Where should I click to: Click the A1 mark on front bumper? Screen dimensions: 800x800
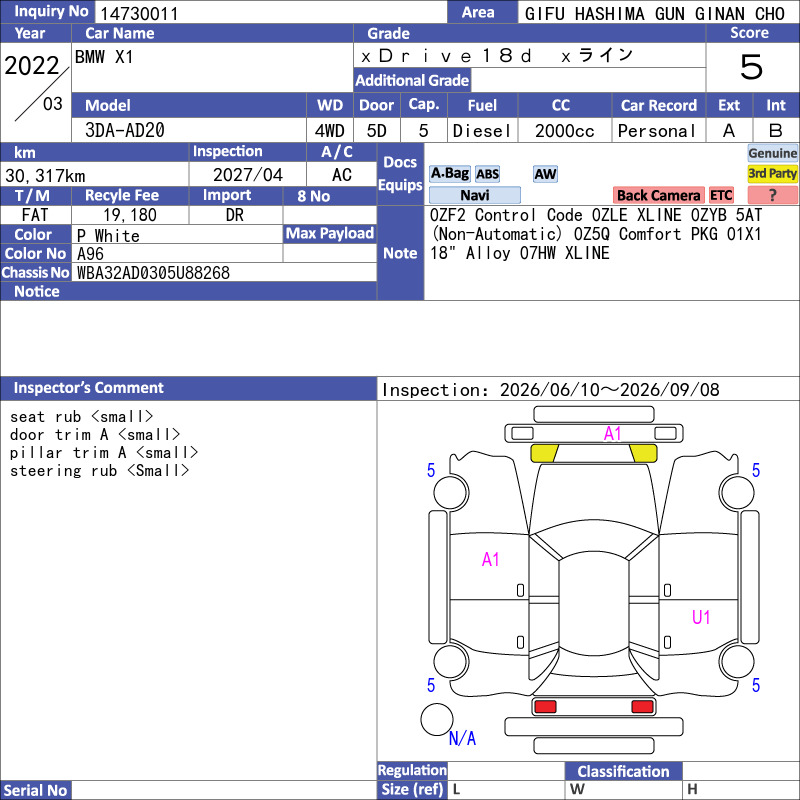coord(612,434)
